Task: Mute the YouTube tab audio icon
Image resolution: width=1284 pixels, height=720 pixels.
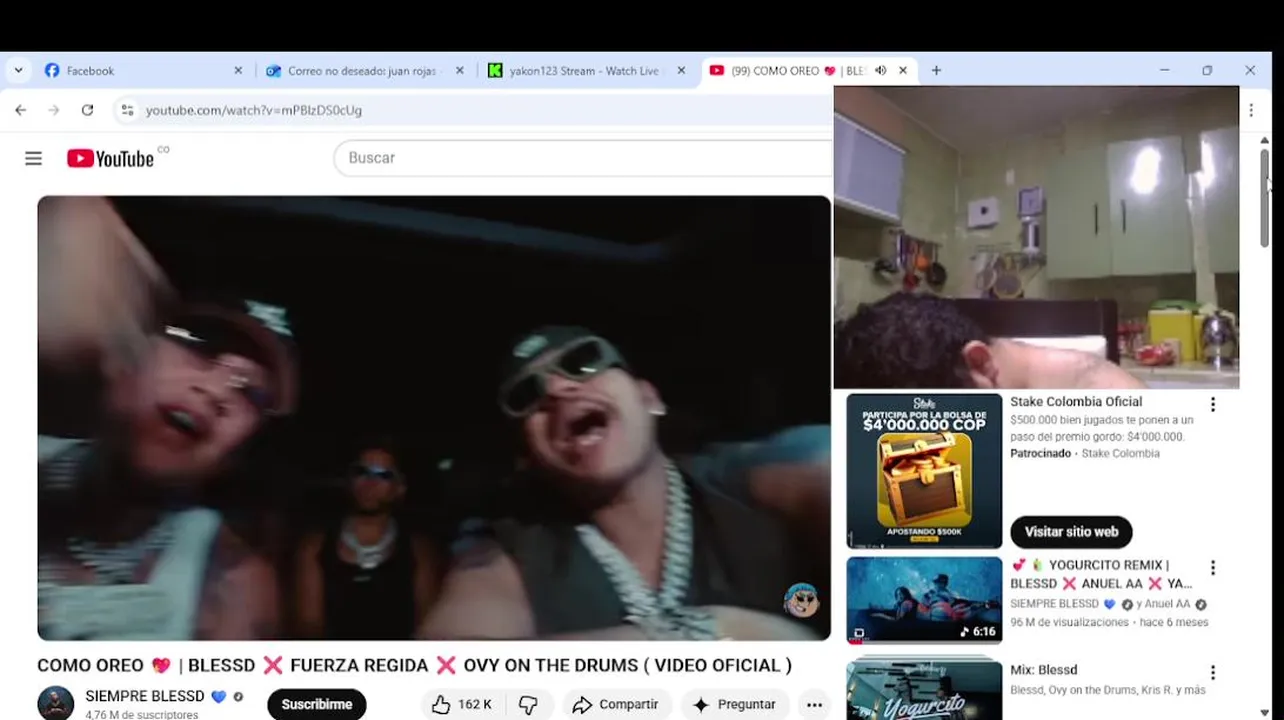Action: pyautogui.click(x=880, y=71)
